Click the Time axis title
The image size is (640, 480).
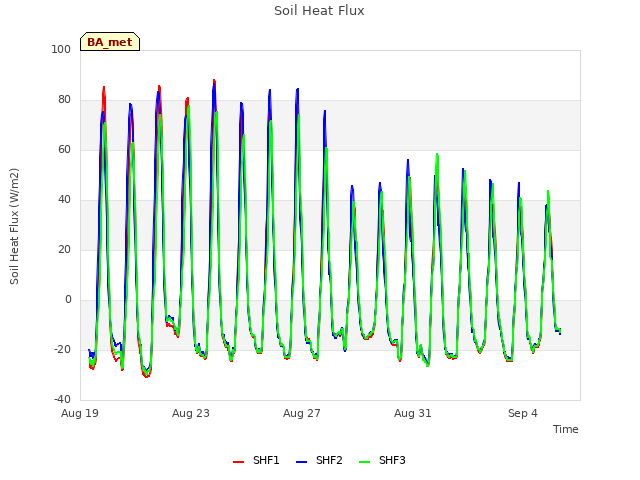[x=566, y=429]
